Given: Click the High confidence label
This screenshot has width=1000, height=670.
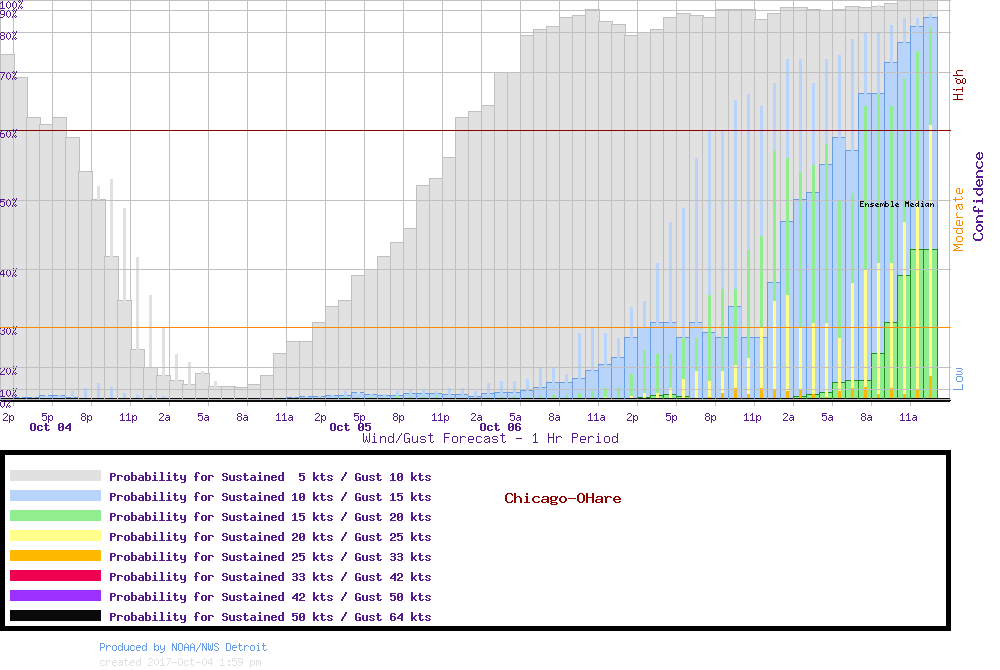Looking at the screenshot, I should [959, 84].
